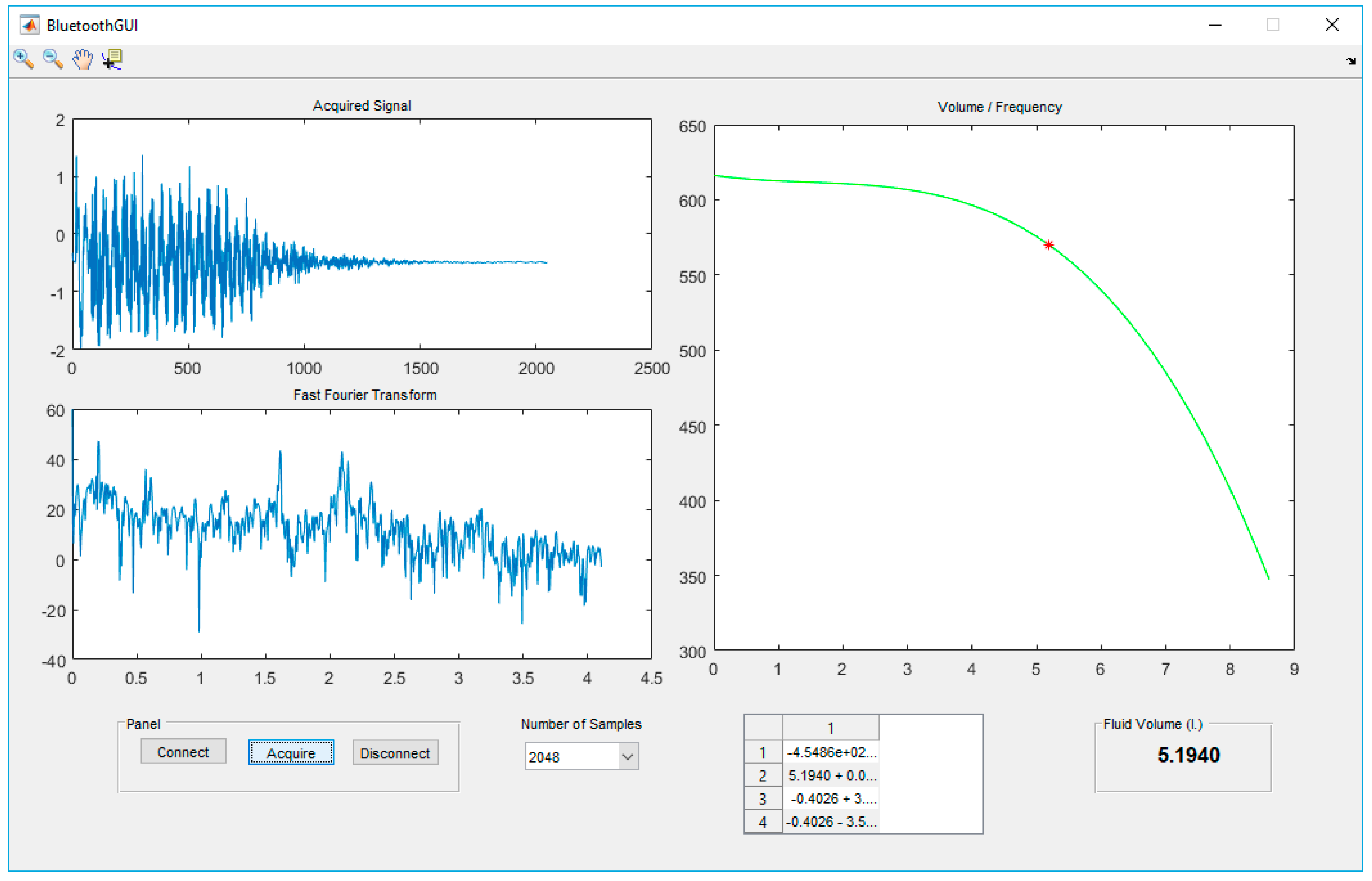The width and height of the screenshot is (1372, 881).
Task: Open the Number of Samples dropdown arrow
Action: tap(628, 757)
